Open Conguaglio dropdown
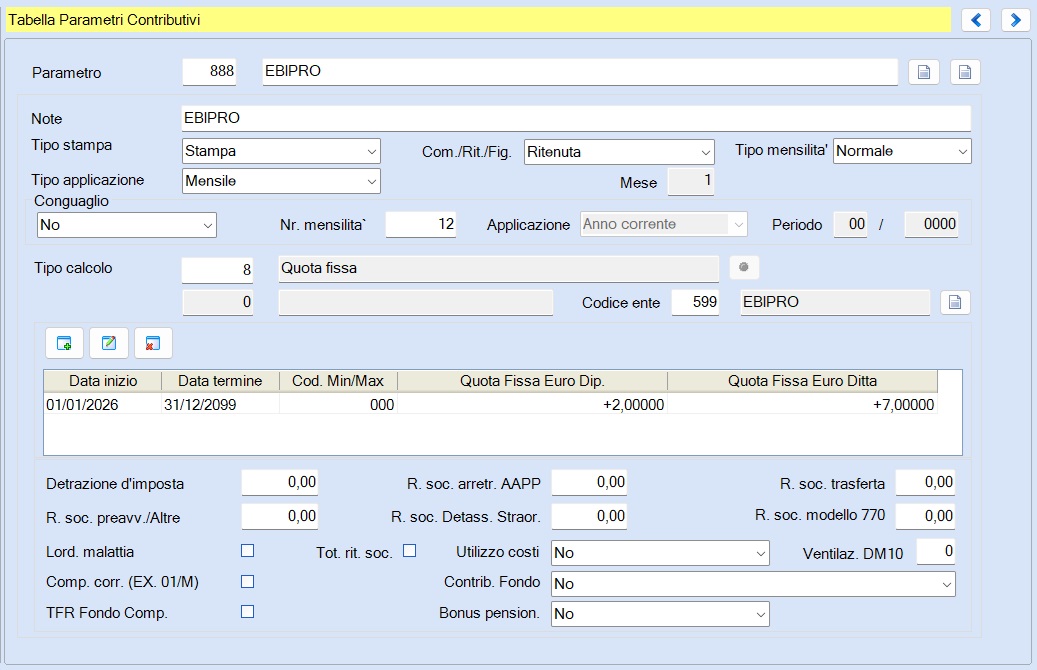 point(126,225)
